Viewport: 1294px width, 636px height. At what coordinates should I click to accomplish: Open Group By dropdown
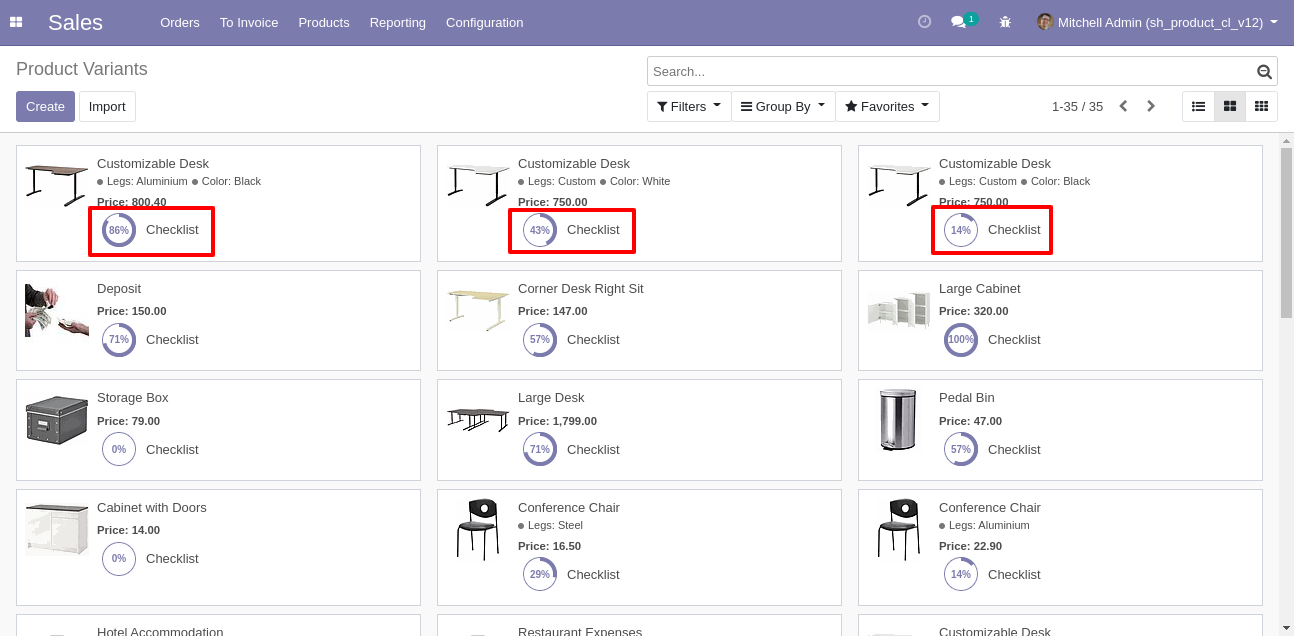pos(783,106)
